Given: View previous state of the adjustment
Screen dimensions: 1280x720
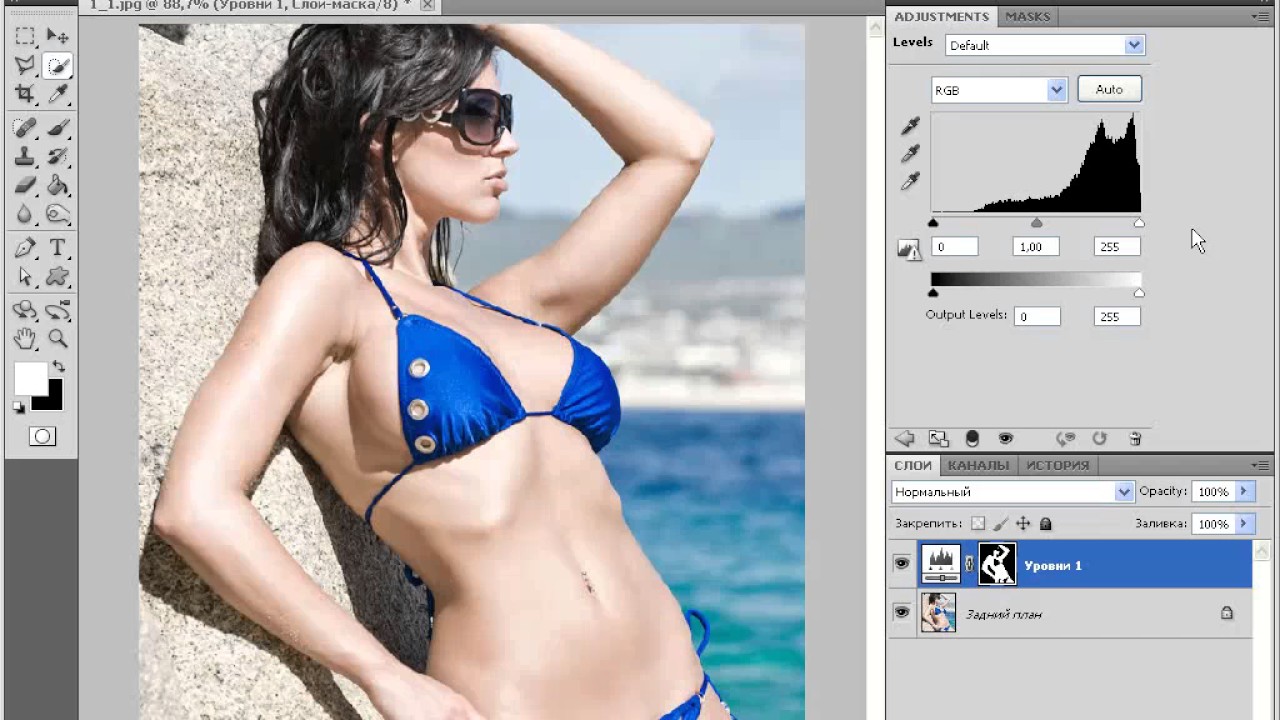Looking at the screenshot, I should 1066,438.
